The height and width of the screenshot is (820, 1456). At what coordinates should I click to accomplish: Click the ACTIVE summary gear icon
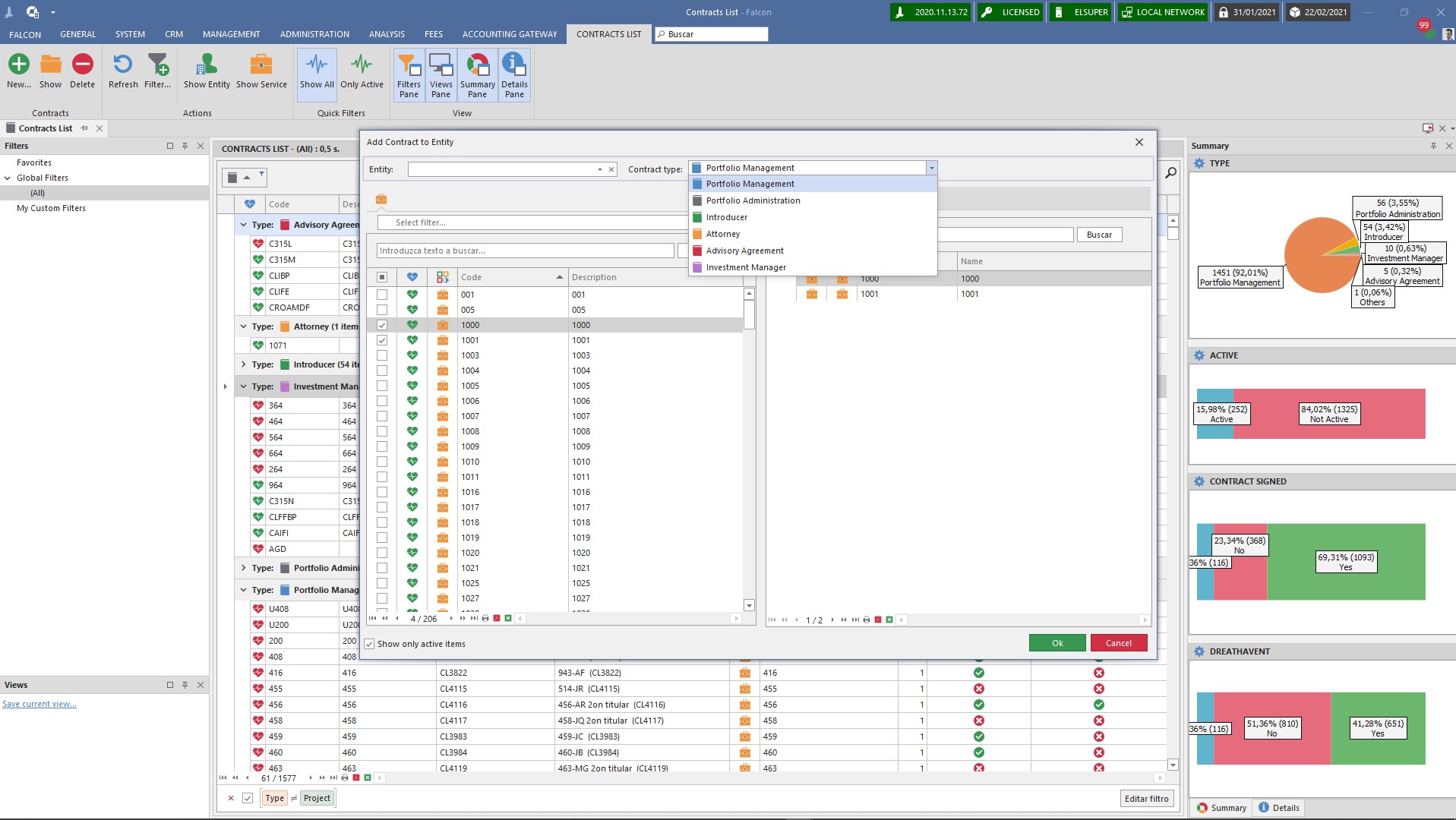[1199, 355]
